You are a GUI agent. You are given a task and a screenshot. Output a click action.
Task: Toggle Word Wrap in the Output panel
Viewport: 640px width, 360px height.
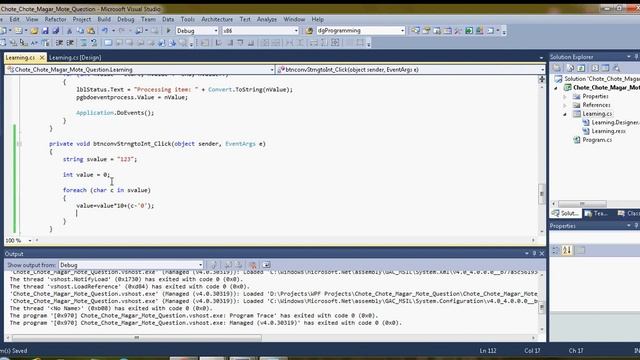267,265
